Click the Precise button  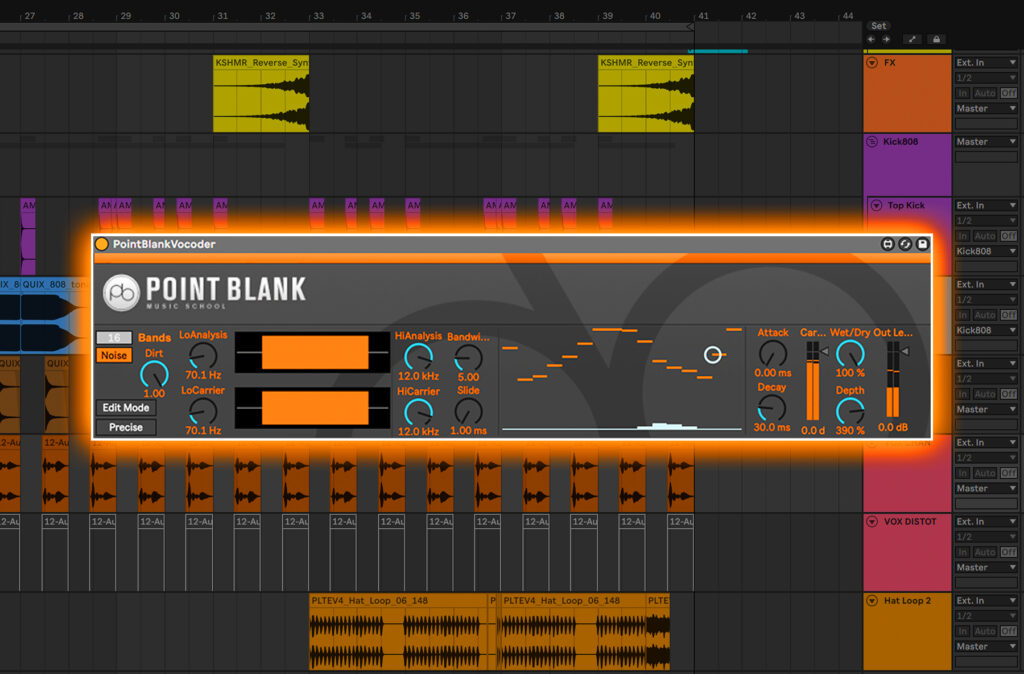125,427
